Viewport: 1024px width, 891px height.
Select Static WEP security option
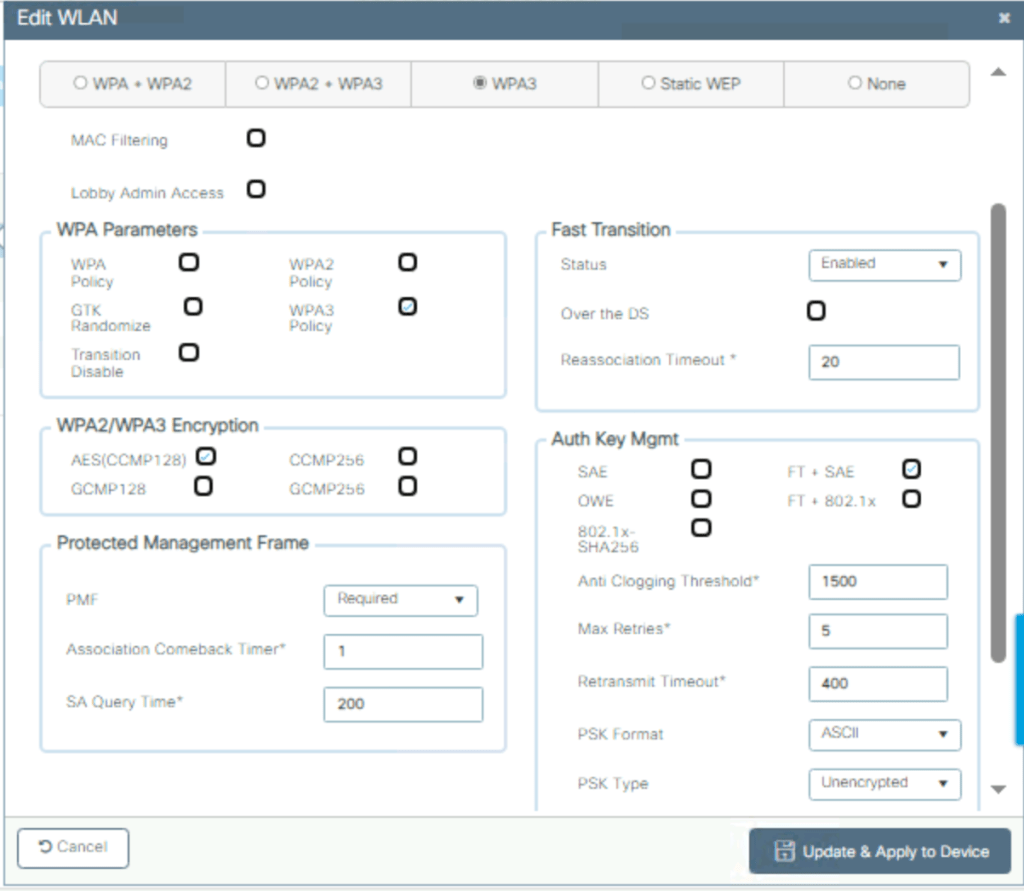[x=648, y=84]
